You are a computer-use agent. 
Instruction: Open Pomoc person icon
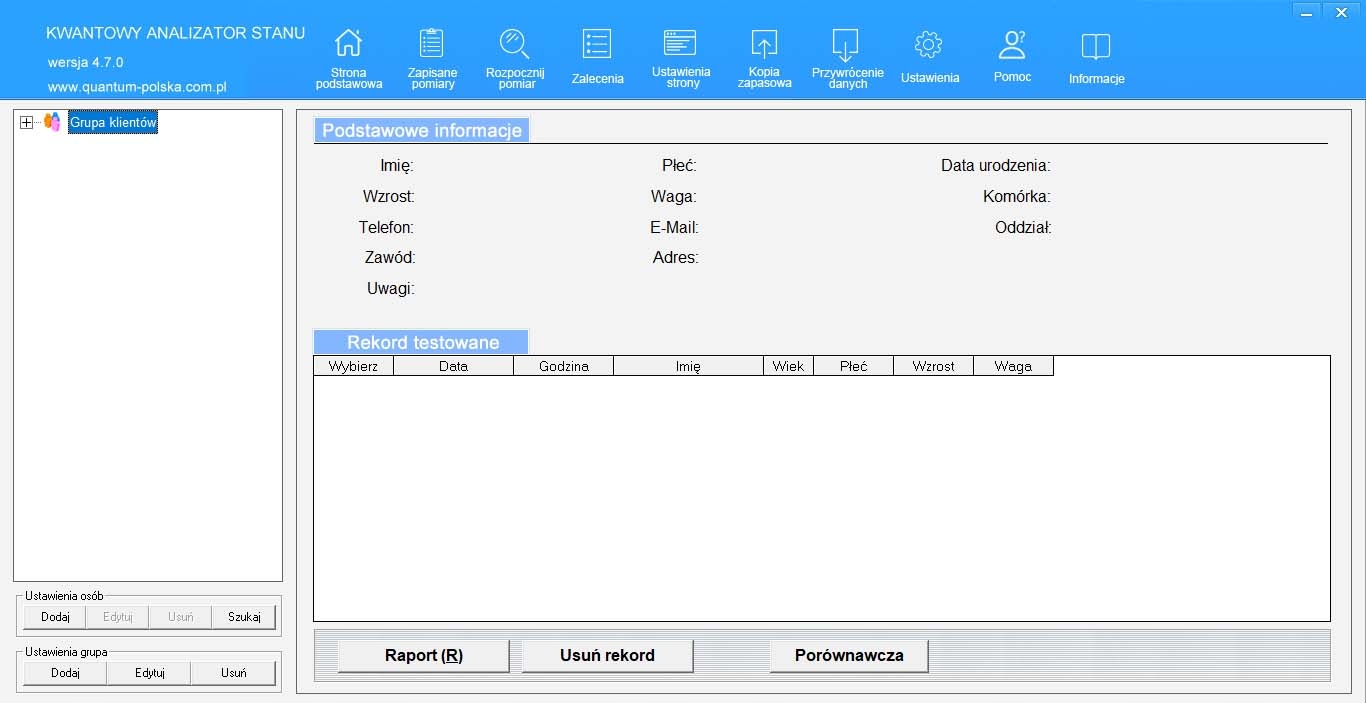click(1012, 44)
